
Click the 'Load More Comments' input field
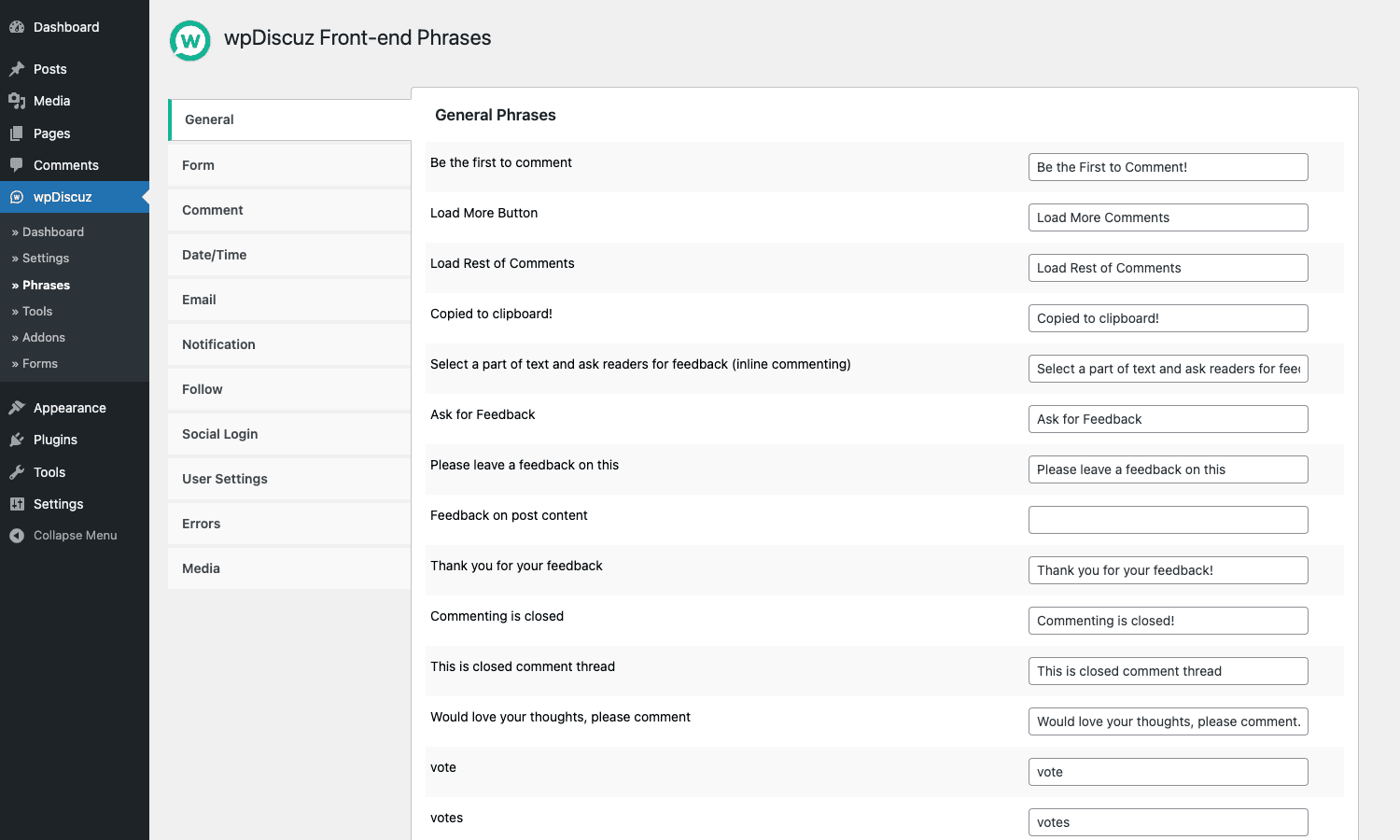tap(1169, 217)
